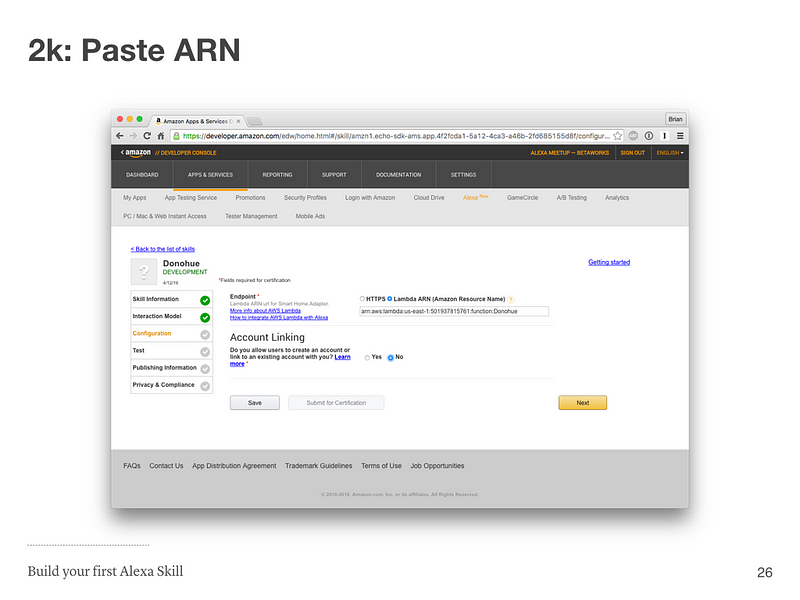Open App Distribution Agreement link
Viewport: 800px width, 600px height.
(234, 466)
